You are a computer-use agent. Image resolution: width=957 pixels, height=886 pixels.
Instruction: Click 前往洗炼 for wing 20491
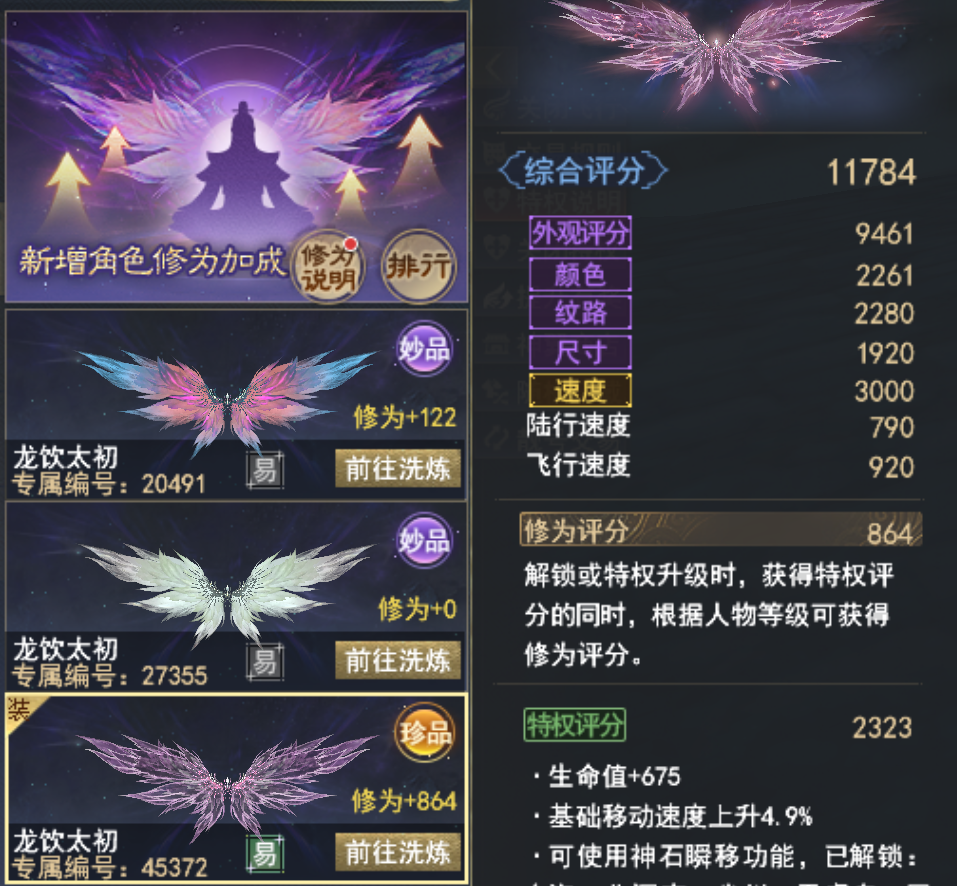pyautogui.click(x=398, y=469)
